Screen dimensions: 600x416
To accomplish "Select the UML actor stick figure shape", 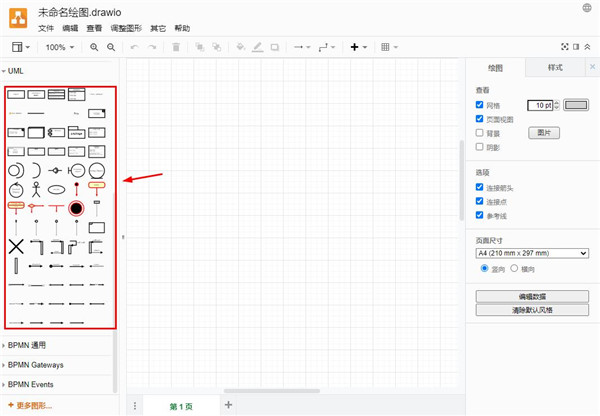I will click(x=37, y=188).
